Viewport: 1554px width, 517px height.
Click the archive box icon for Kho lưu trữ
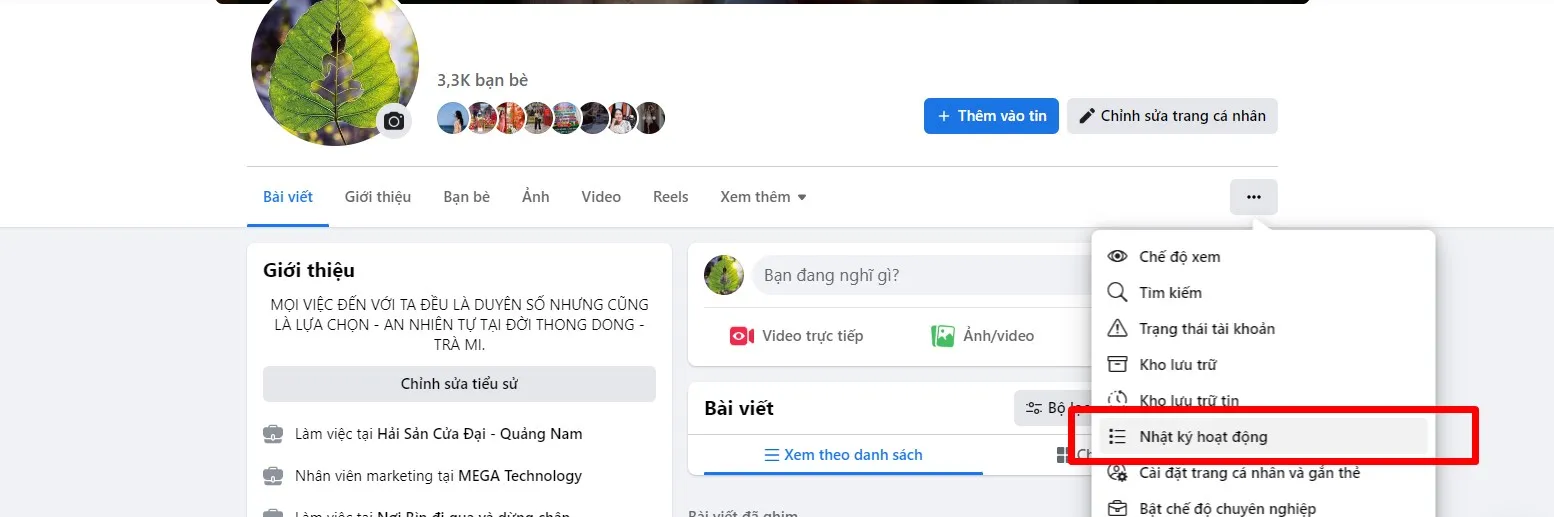(1118, 364)
